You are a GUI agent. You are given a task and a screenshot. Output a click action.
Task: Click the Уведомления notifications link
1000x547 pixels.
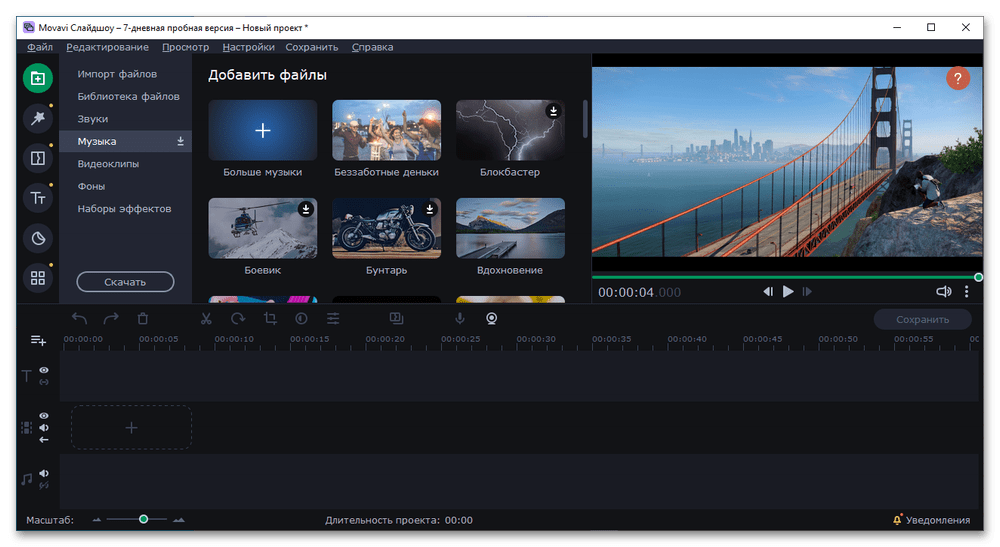[931, 520]
